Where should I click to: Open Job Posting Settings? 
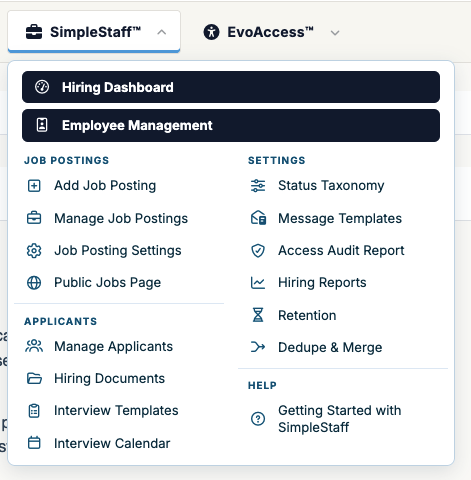(118, 251)
